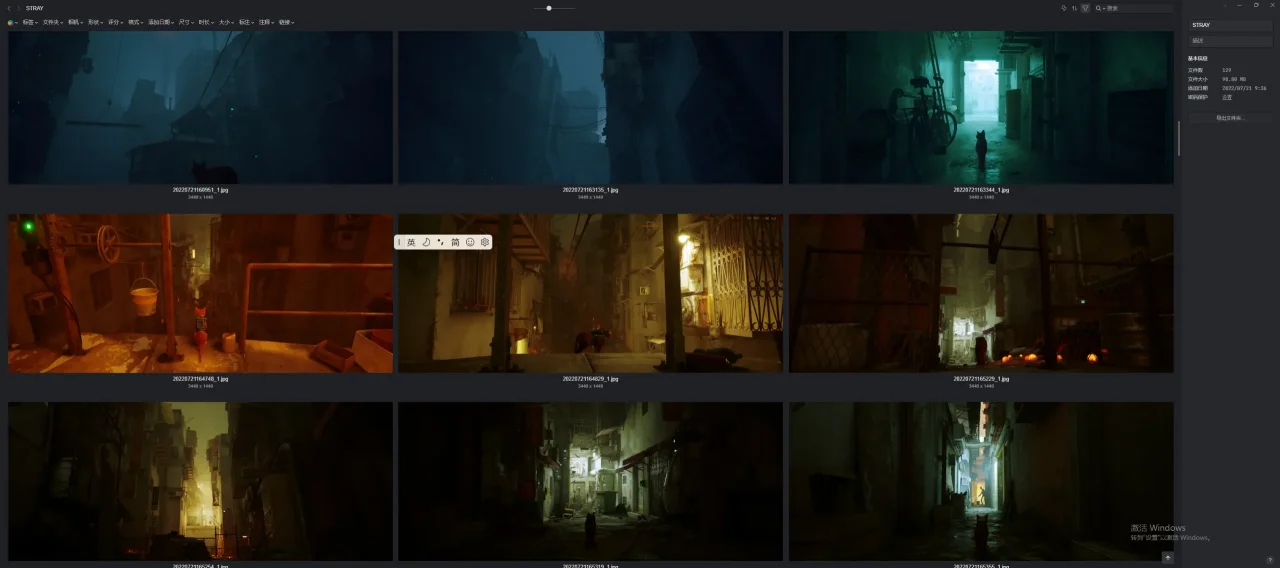Click the 基本信息 section header
This screenshot has width=1280, height=568.
[1198, 58]
